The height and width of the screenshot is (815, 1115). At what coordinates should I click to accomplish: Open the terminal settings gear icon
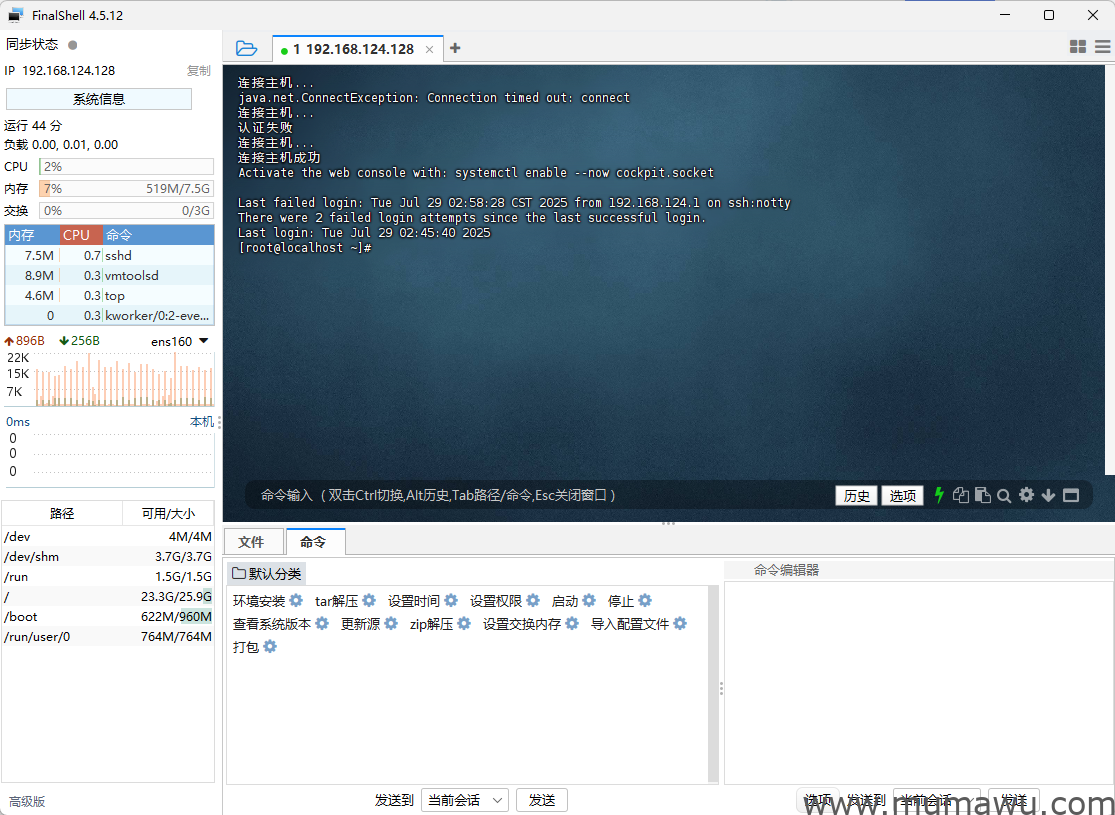click(1024, 494)
